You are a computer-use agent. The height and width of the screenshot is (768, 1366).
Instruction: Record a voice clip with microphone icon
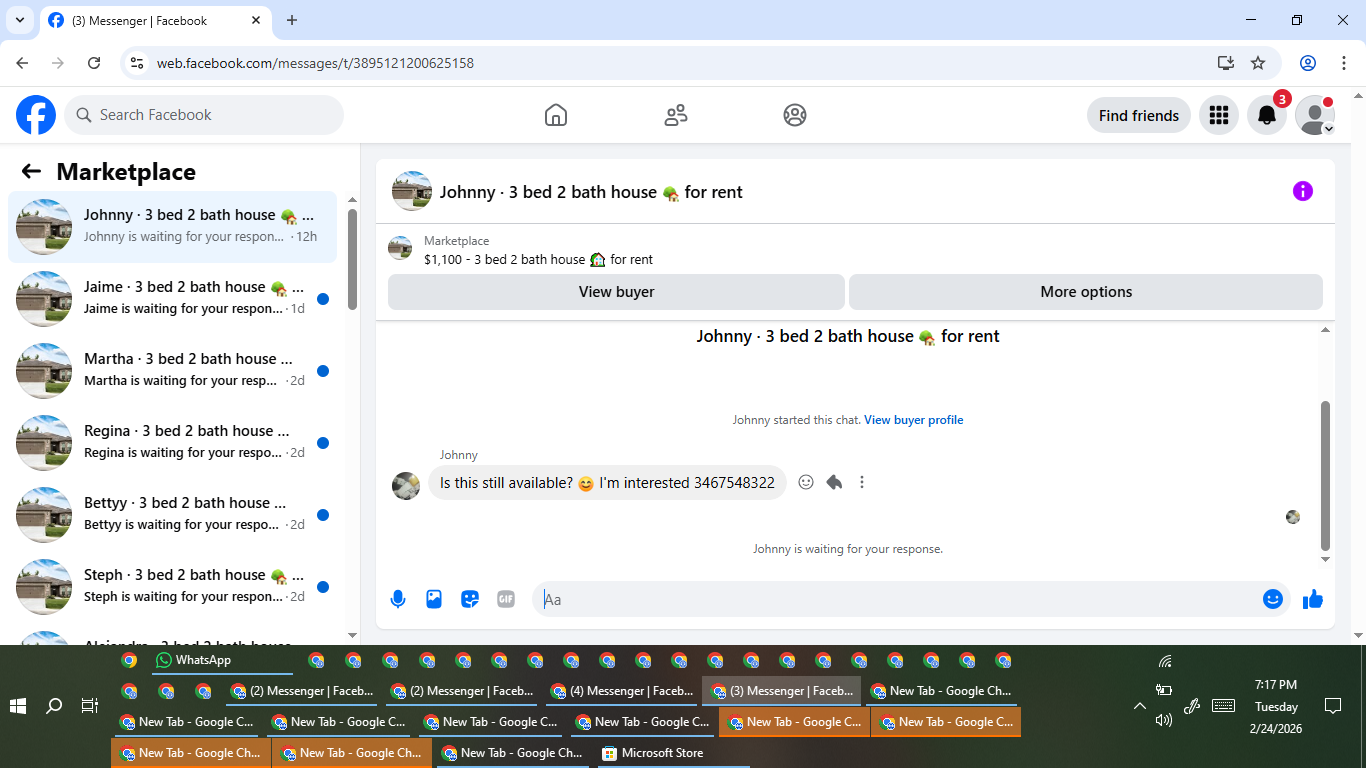click(x=398, y=599)
